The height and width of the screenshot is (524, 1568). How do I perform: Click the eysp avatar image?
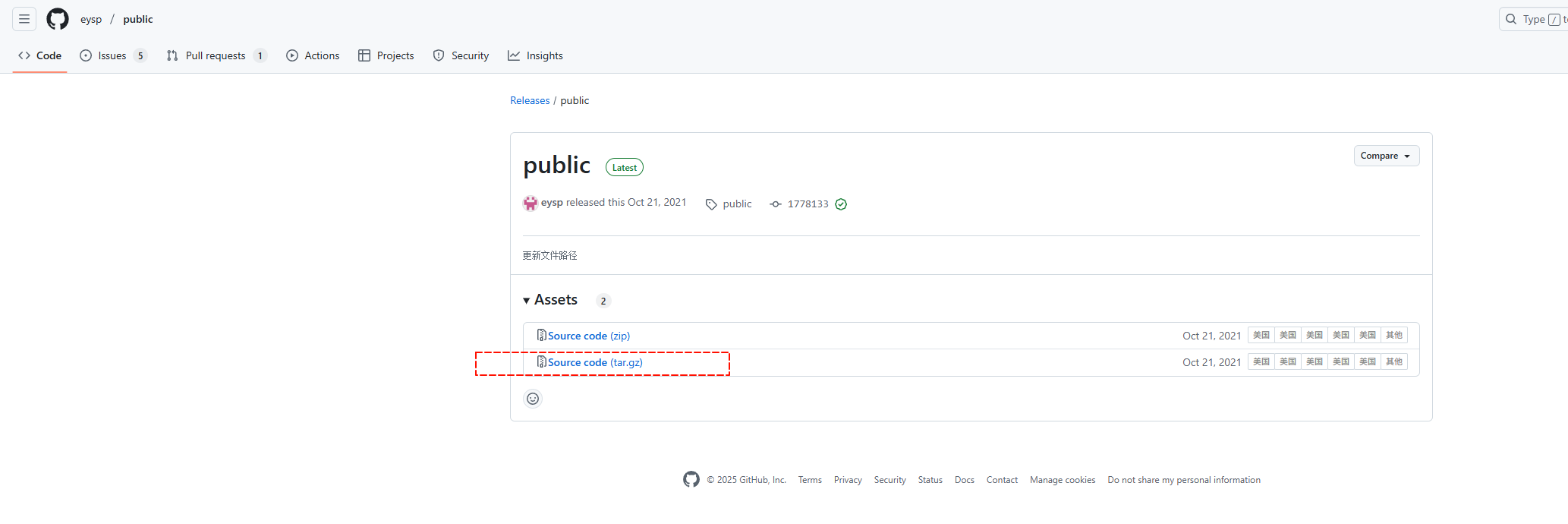tap(530, 203)
